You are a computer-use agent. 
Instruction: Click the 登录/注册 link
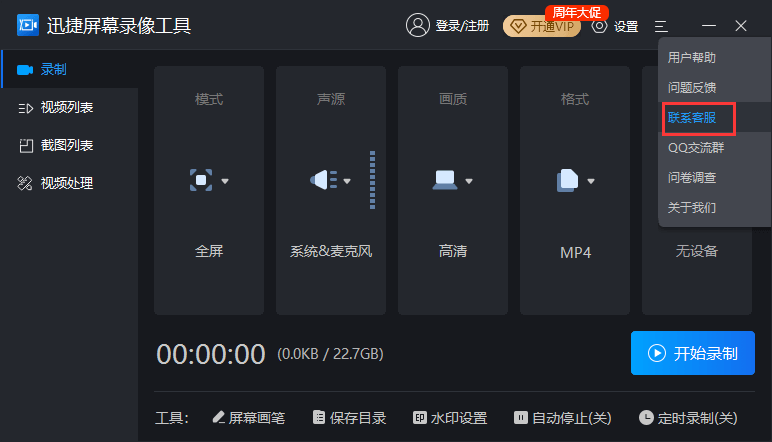(462, 26)
